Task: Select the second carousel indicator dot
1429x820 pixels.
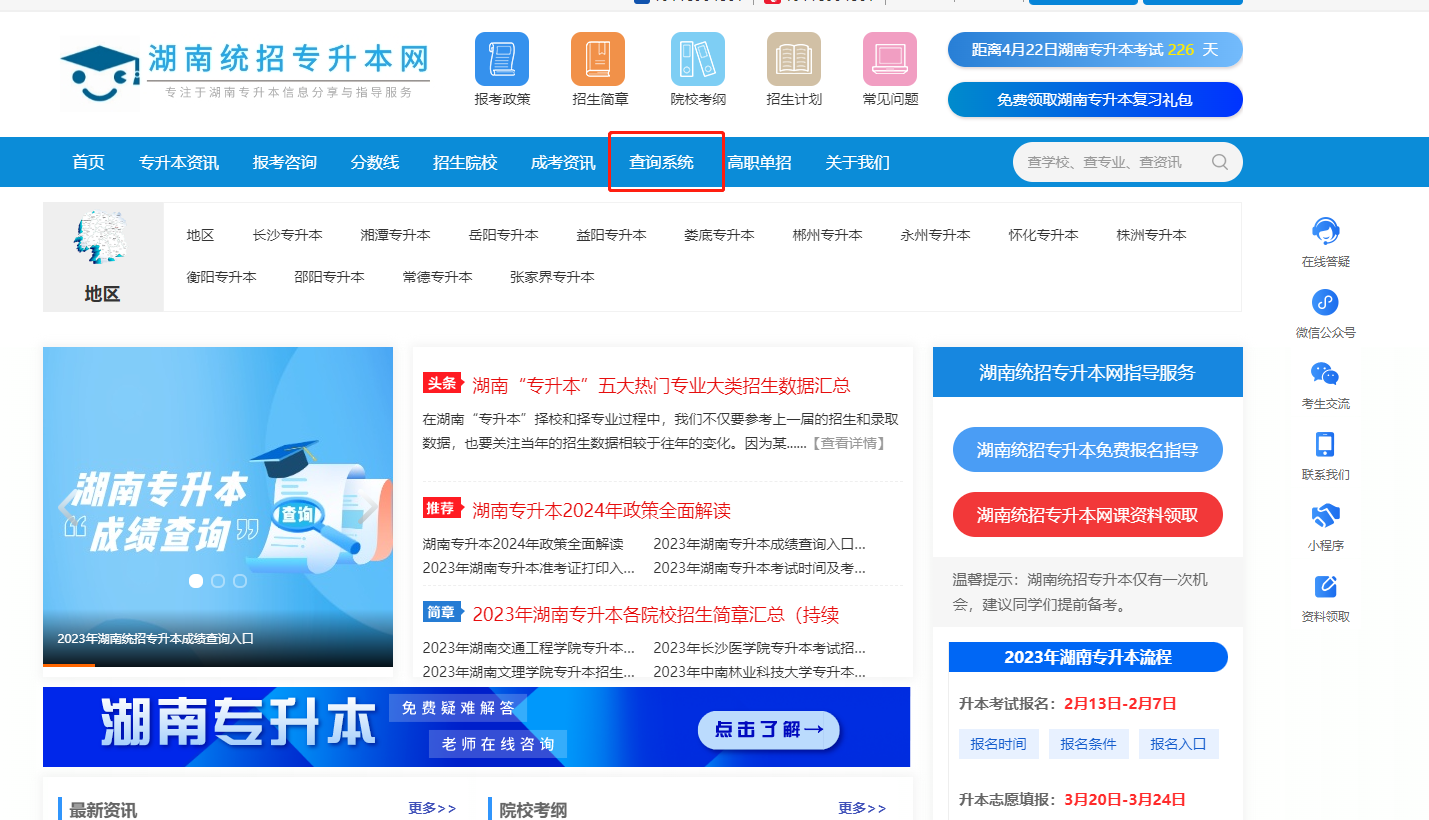Action: pos(218,581)
